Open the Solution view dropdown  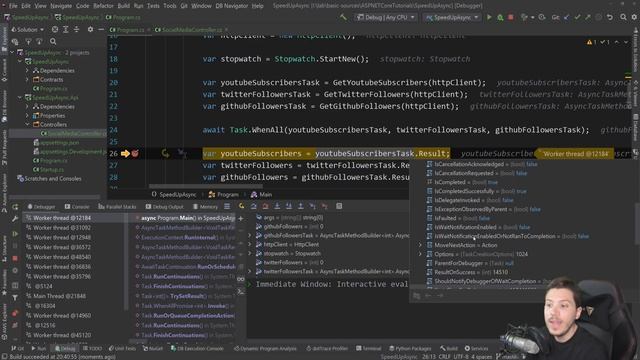pos(28,29)
